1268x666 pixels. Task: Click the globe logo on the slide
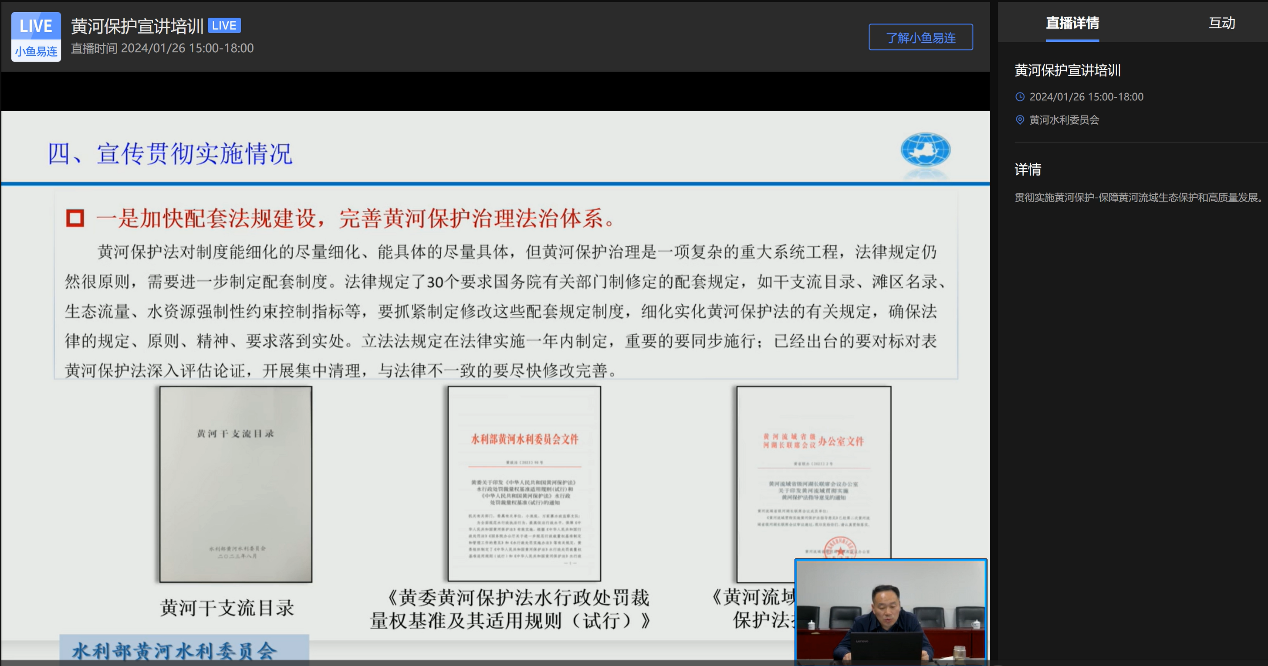pyautogui.click(x=925, y=153)
